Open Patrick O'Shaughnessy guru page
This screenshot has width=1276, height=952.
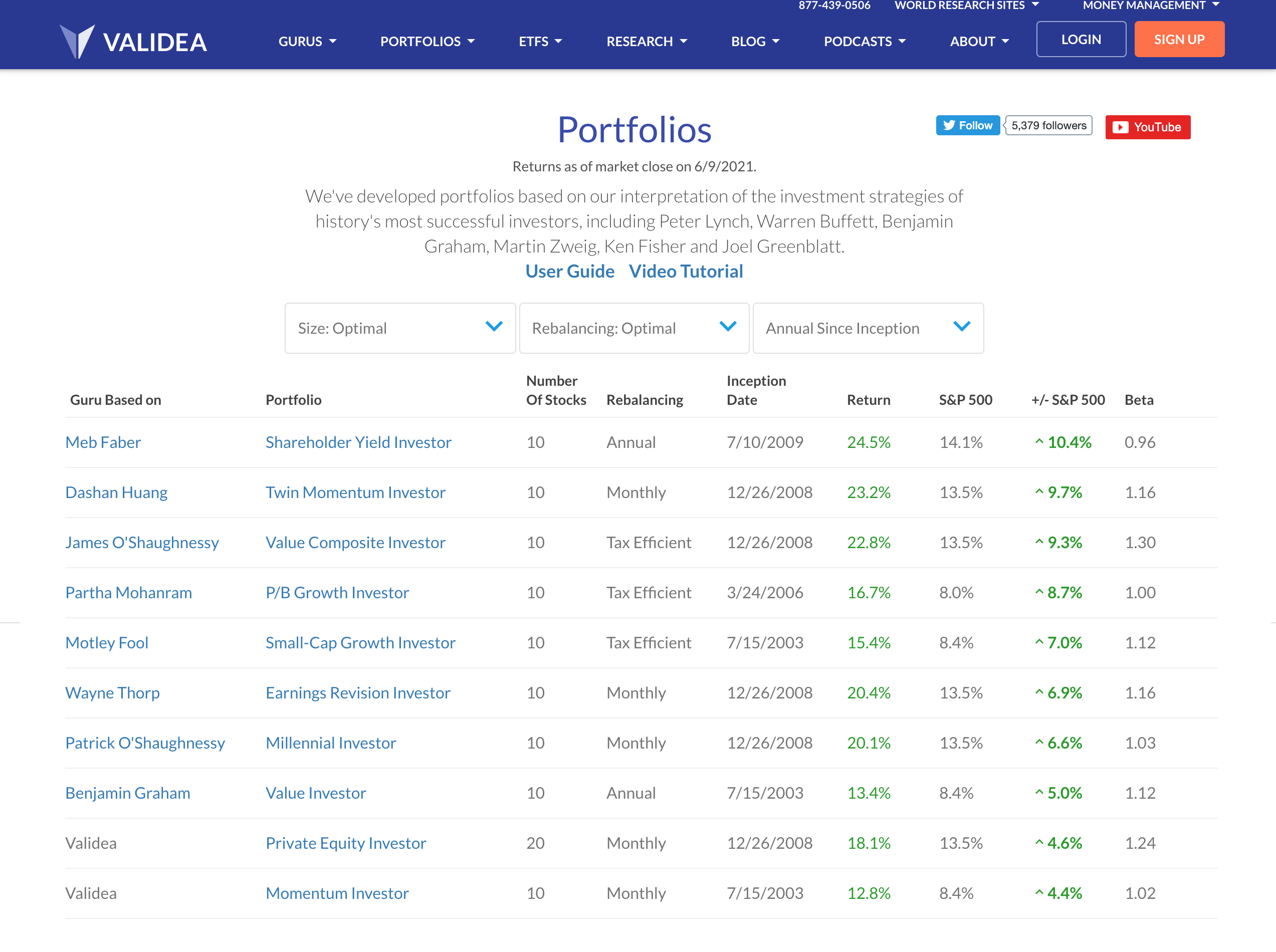tap(145, 744)
